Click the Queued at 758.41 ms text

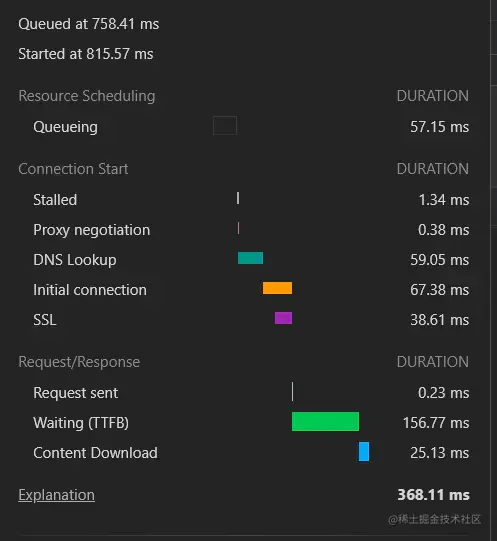89,24
